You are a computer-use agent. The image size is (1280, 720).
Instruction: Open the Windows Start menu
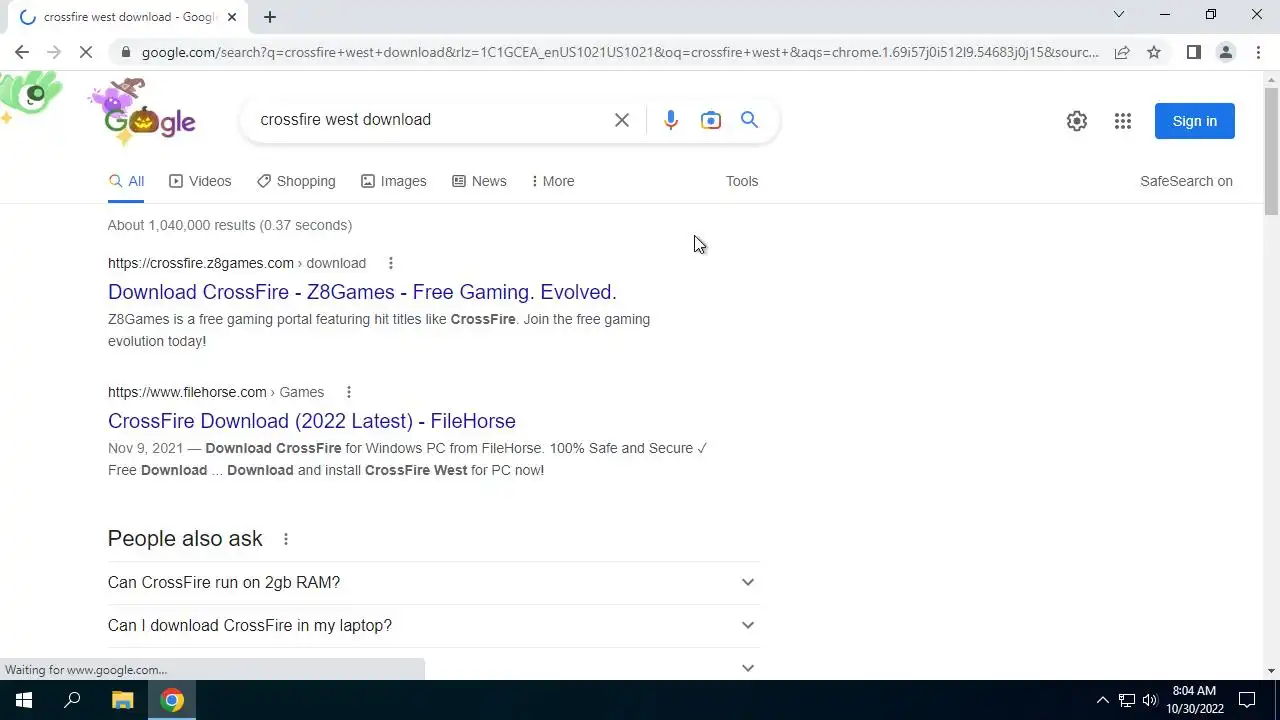[24, 700]
